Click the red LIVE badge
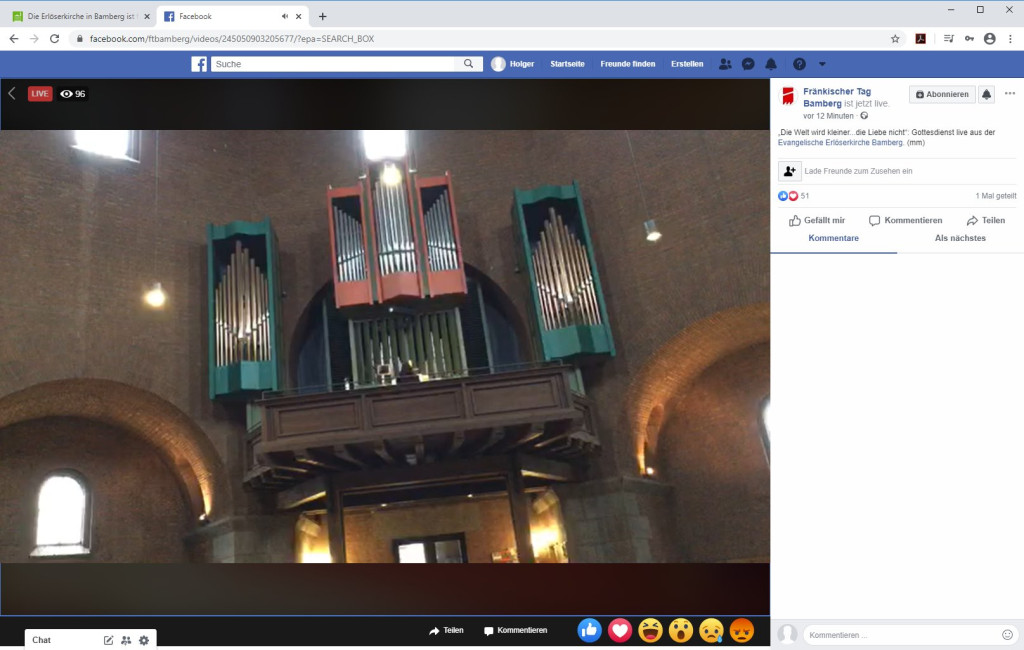Viewport: 1024px width, 650px height. point(40,93)
